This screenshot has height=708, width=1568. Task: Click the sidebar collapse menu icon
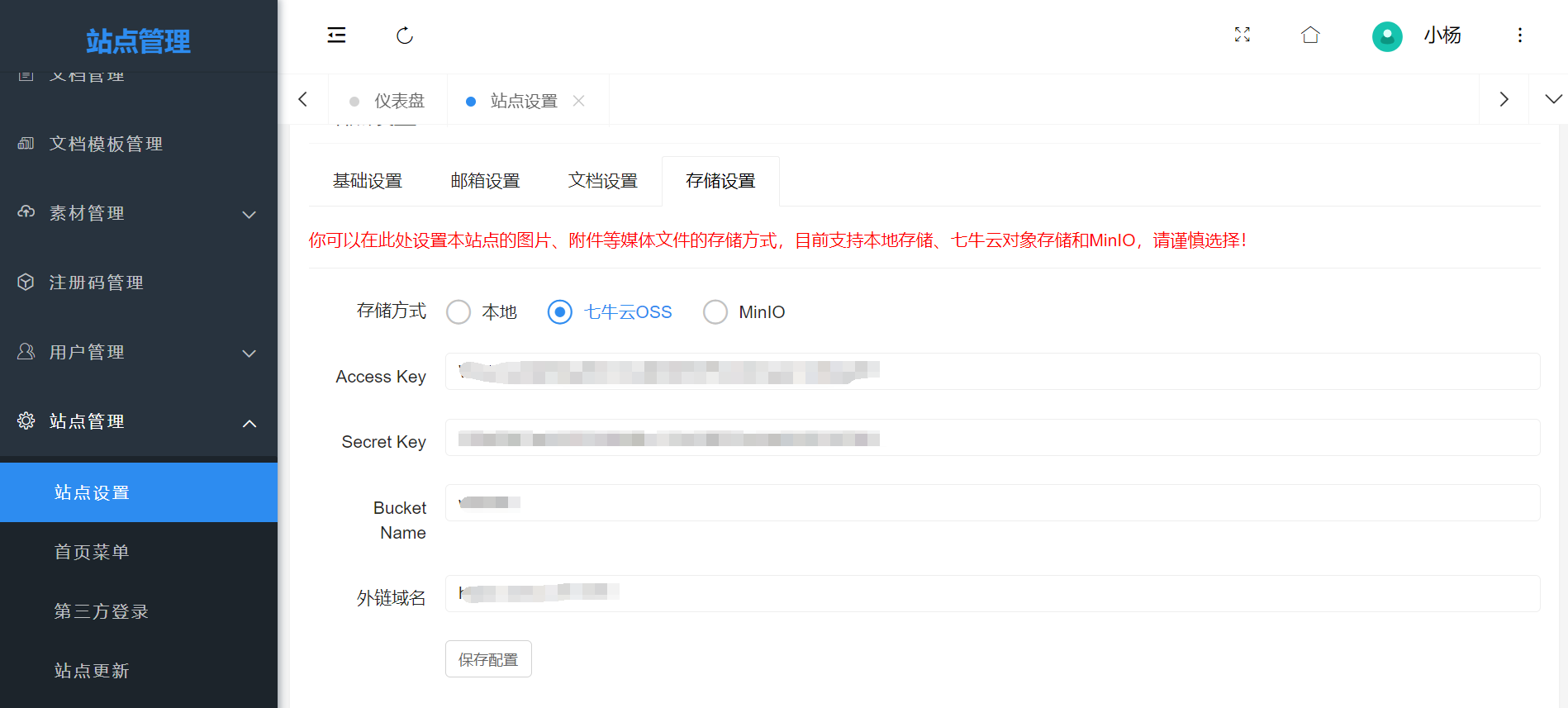click(x=336, y=36)
